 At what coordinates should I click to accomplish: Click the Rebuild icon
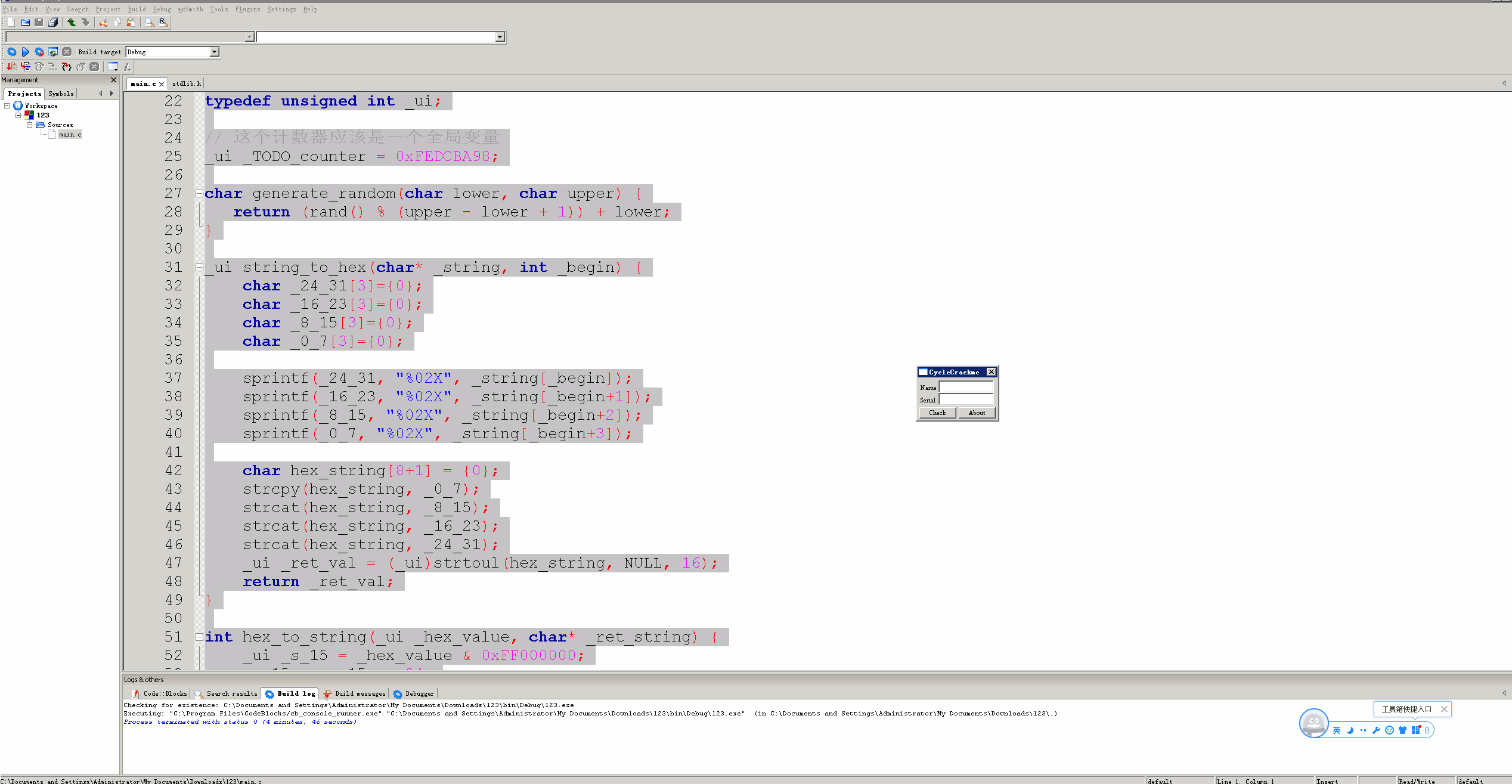coord(53,52)
